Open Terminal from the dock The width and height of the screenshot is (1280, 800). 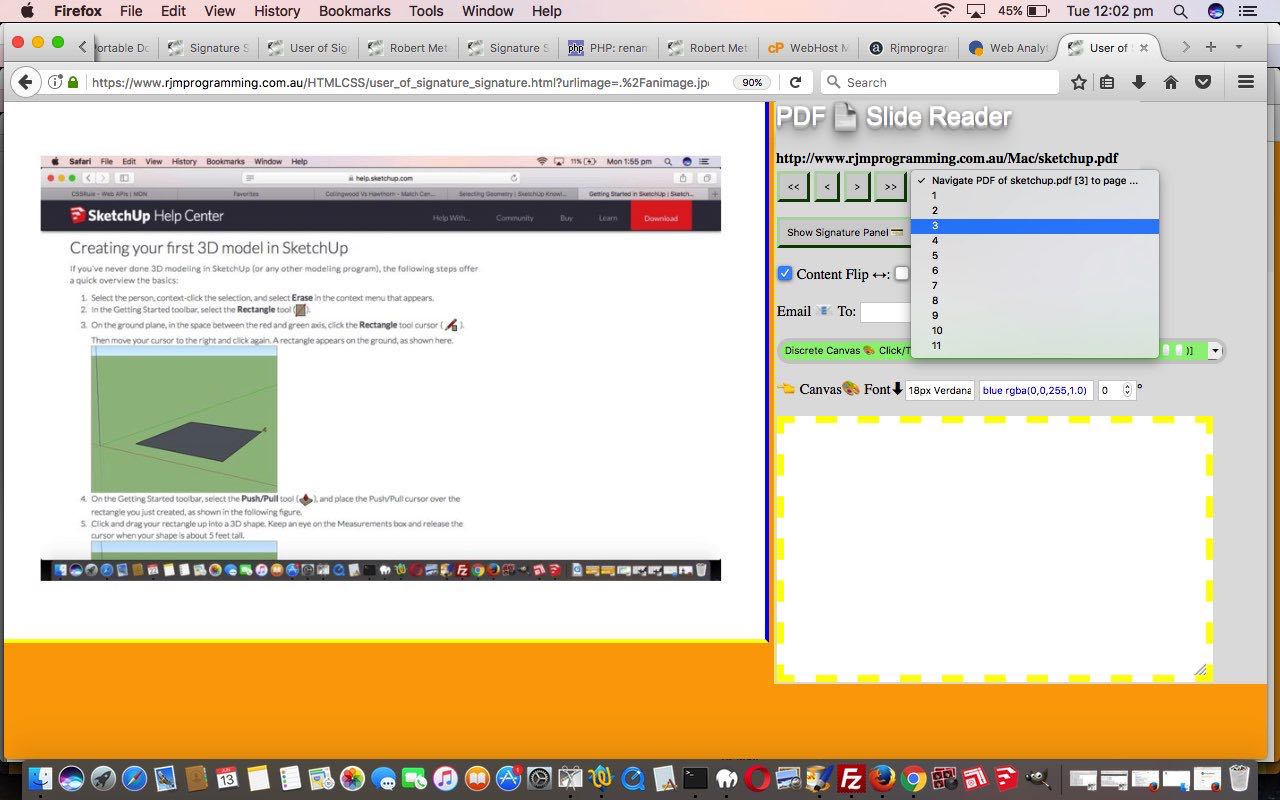[695, 778]
